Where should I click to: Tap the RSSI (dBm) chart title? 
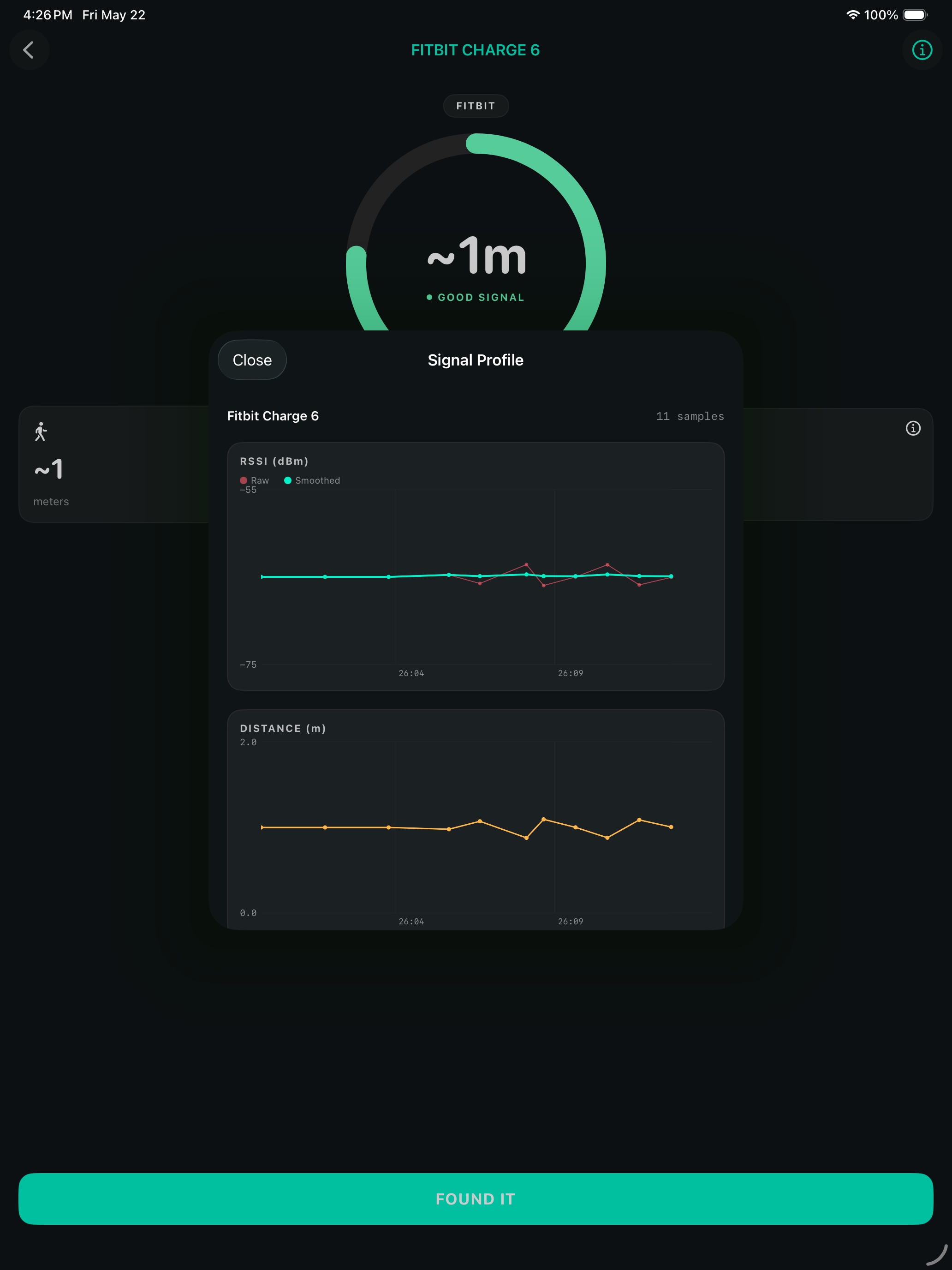(274, 461)
